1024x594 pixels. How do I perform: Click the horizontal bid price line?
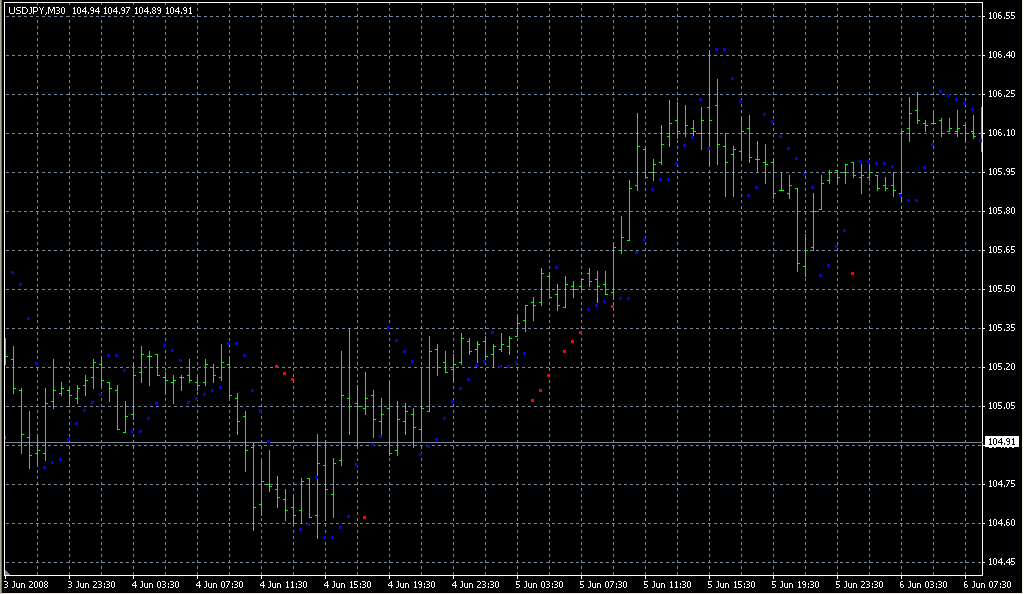(500, 442)
